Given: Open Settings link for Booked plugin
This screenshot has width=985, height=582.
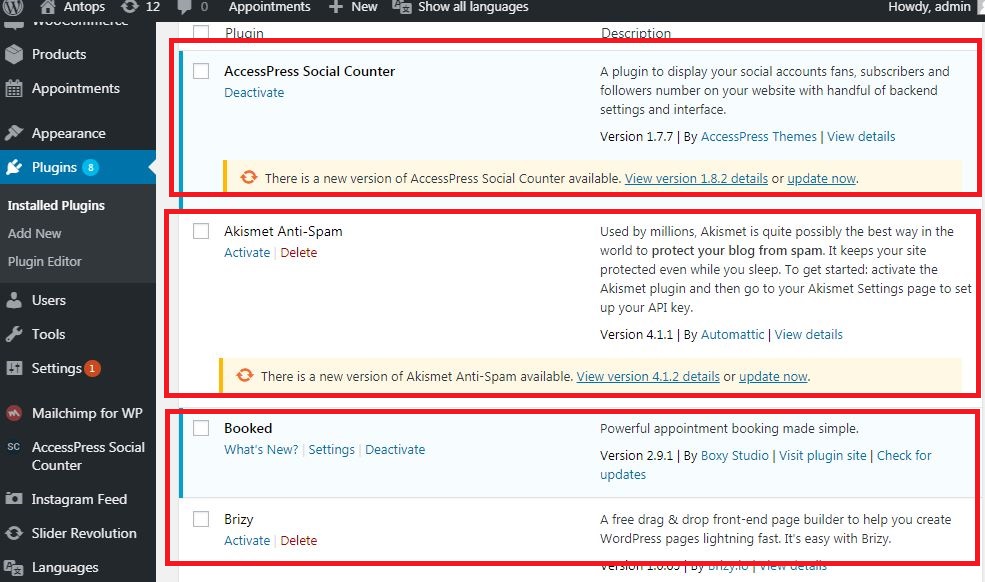Looking at the screenshot, I should [x=331, y=449].
